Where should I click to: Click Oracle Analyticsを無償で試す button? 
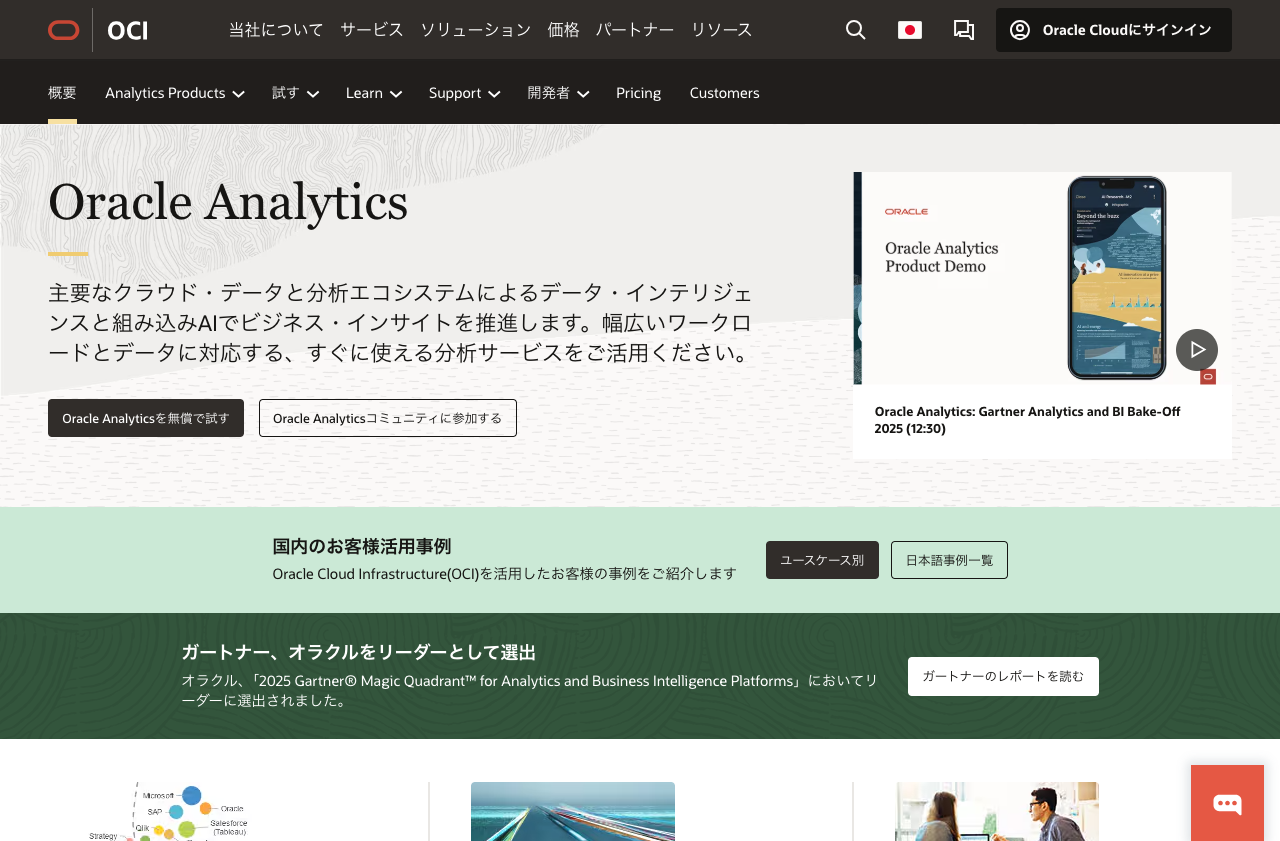(145, 418)
